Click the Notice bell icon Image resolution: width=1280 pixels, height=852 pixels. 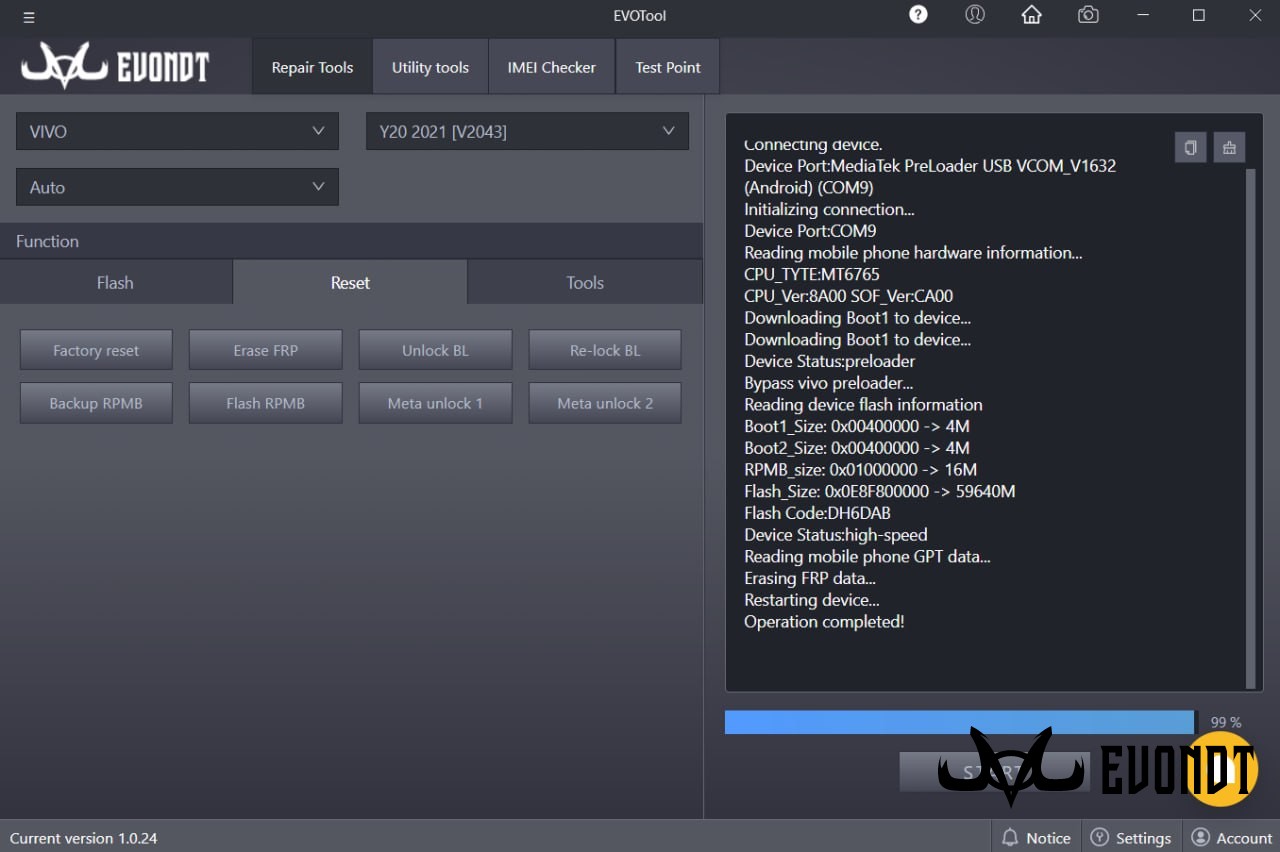click(x=1010, y=838)
